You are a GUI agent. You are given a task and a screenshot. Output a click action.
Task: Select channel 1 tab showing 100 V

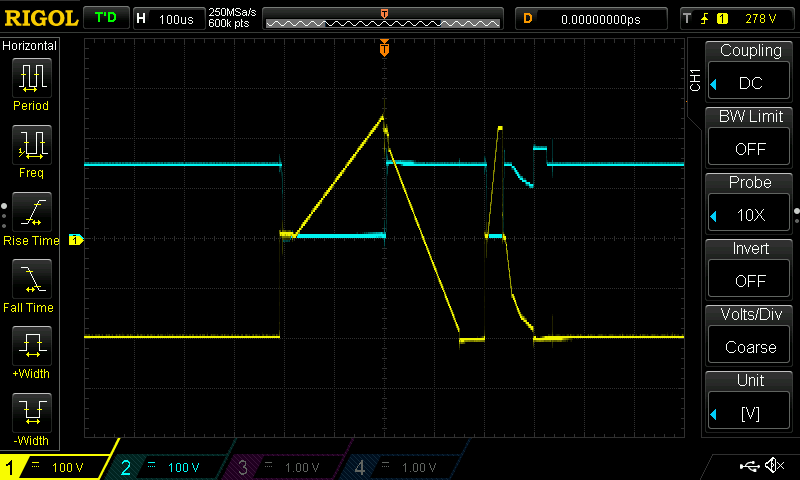(x=56, y=467)
